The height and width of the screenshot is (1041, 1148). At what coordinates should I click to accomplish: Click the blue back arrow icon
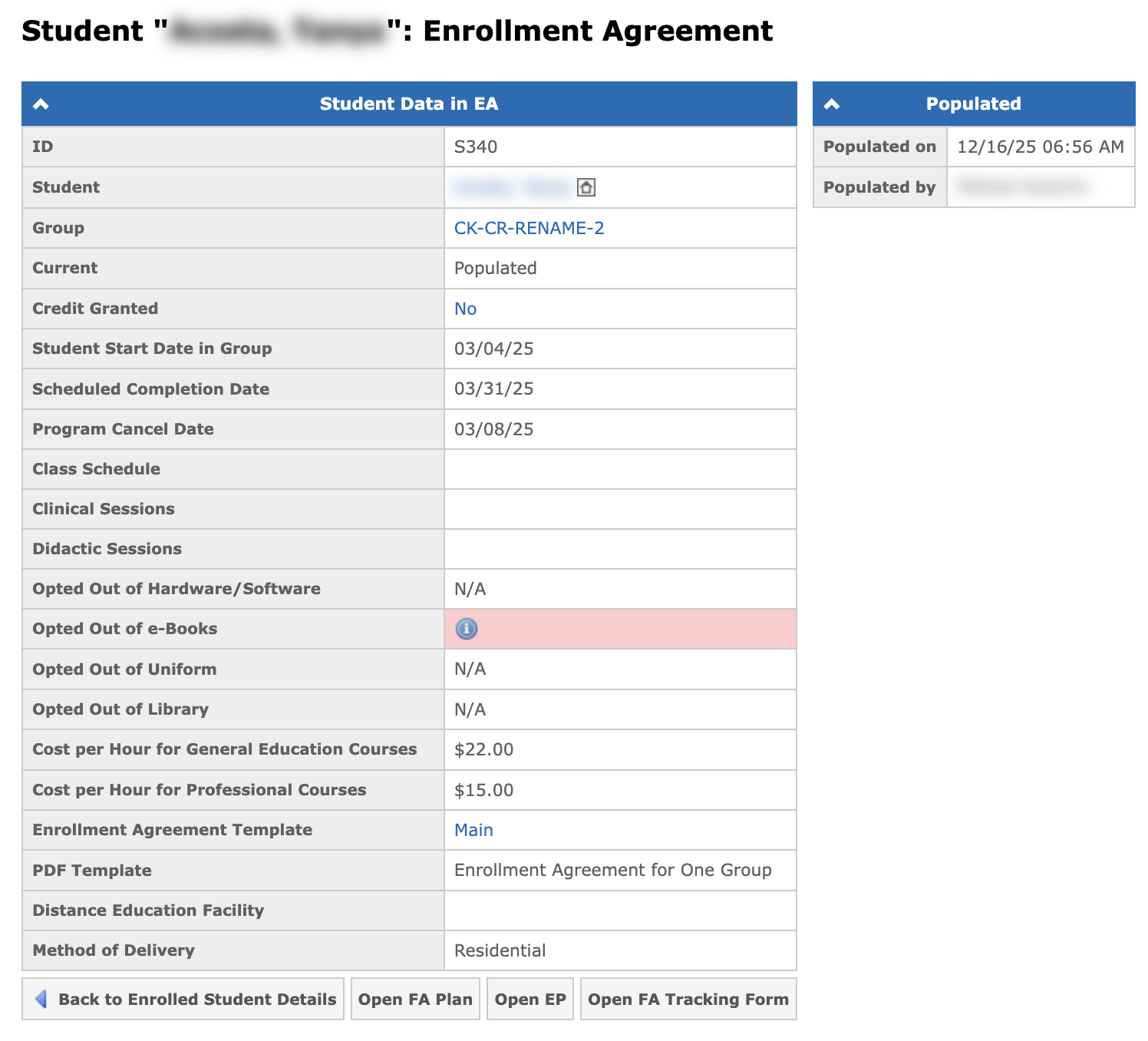(x=41, y=999)
